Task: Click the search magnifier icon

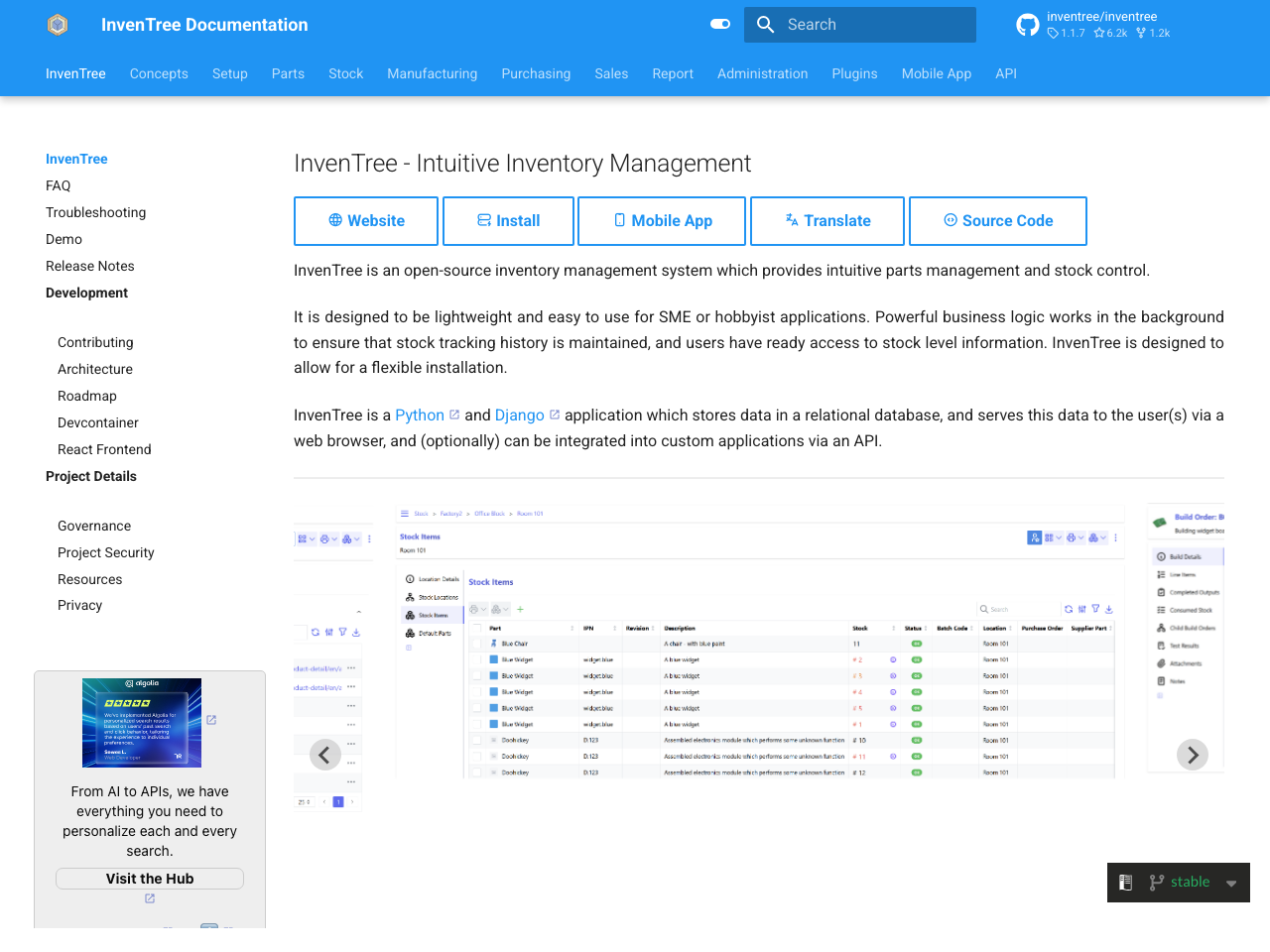Action: pos(765,24)
